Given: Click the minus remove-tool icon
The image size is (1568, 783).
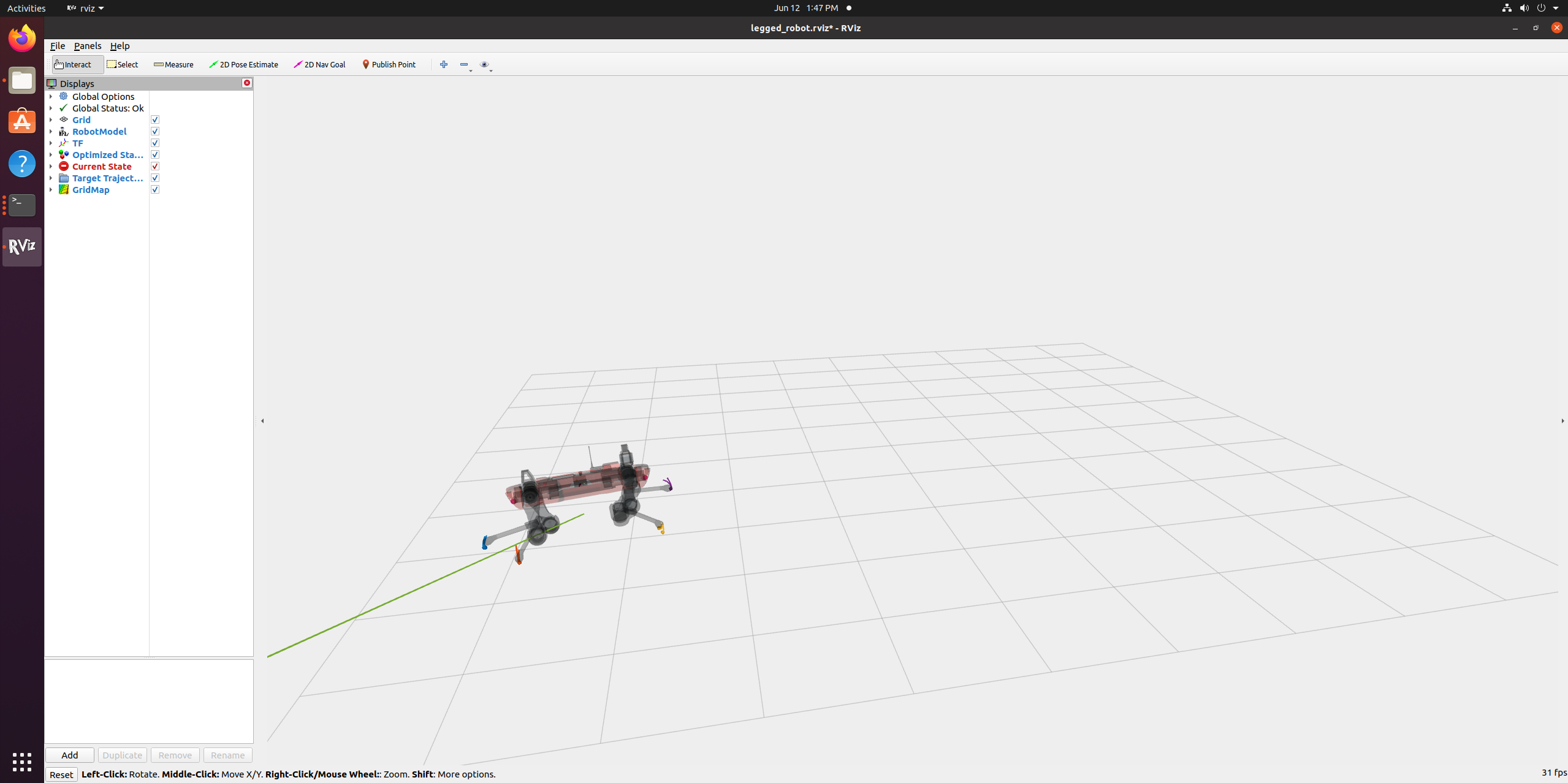Looking at the screenshot, I should (x=464, y=64).
